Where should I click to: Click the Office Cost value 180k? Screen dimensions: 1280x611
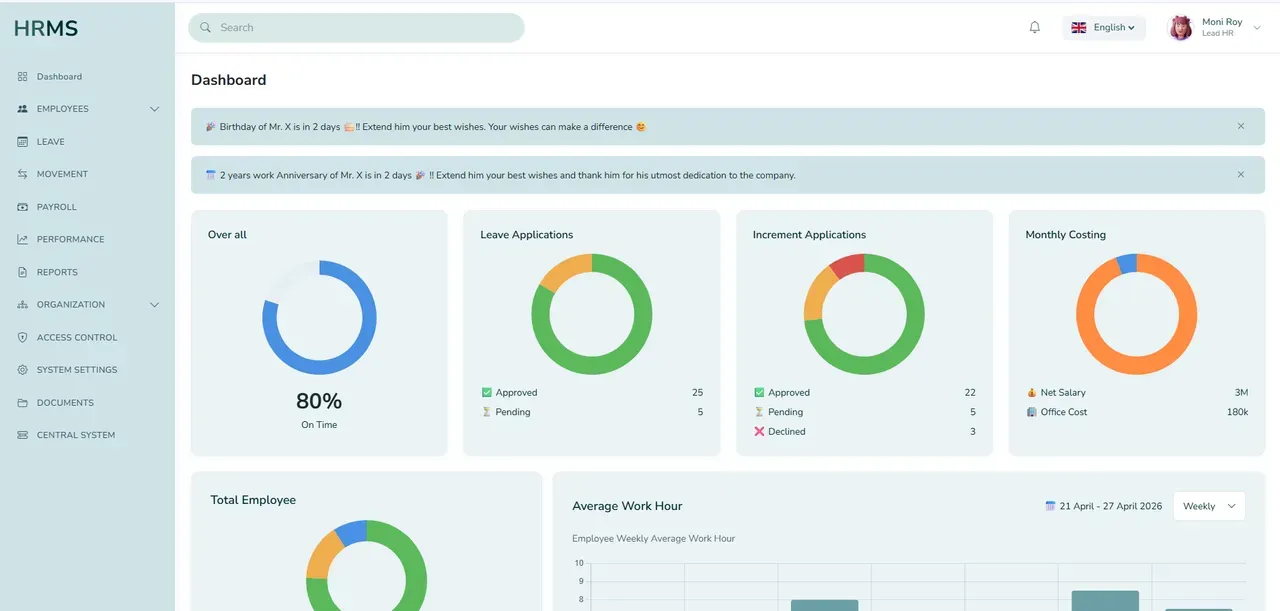click(1237, 412)
